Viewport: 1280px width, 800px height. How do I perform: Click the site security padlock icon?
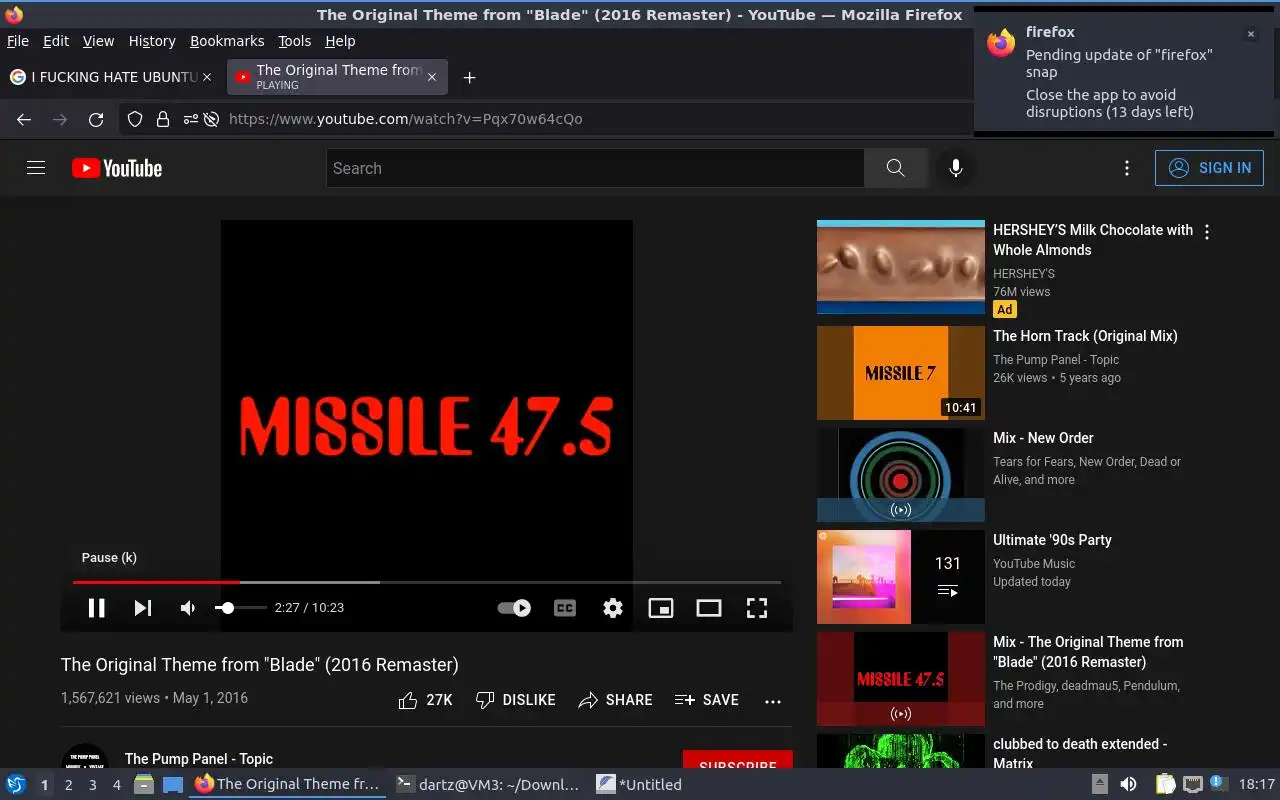(162, 119)
